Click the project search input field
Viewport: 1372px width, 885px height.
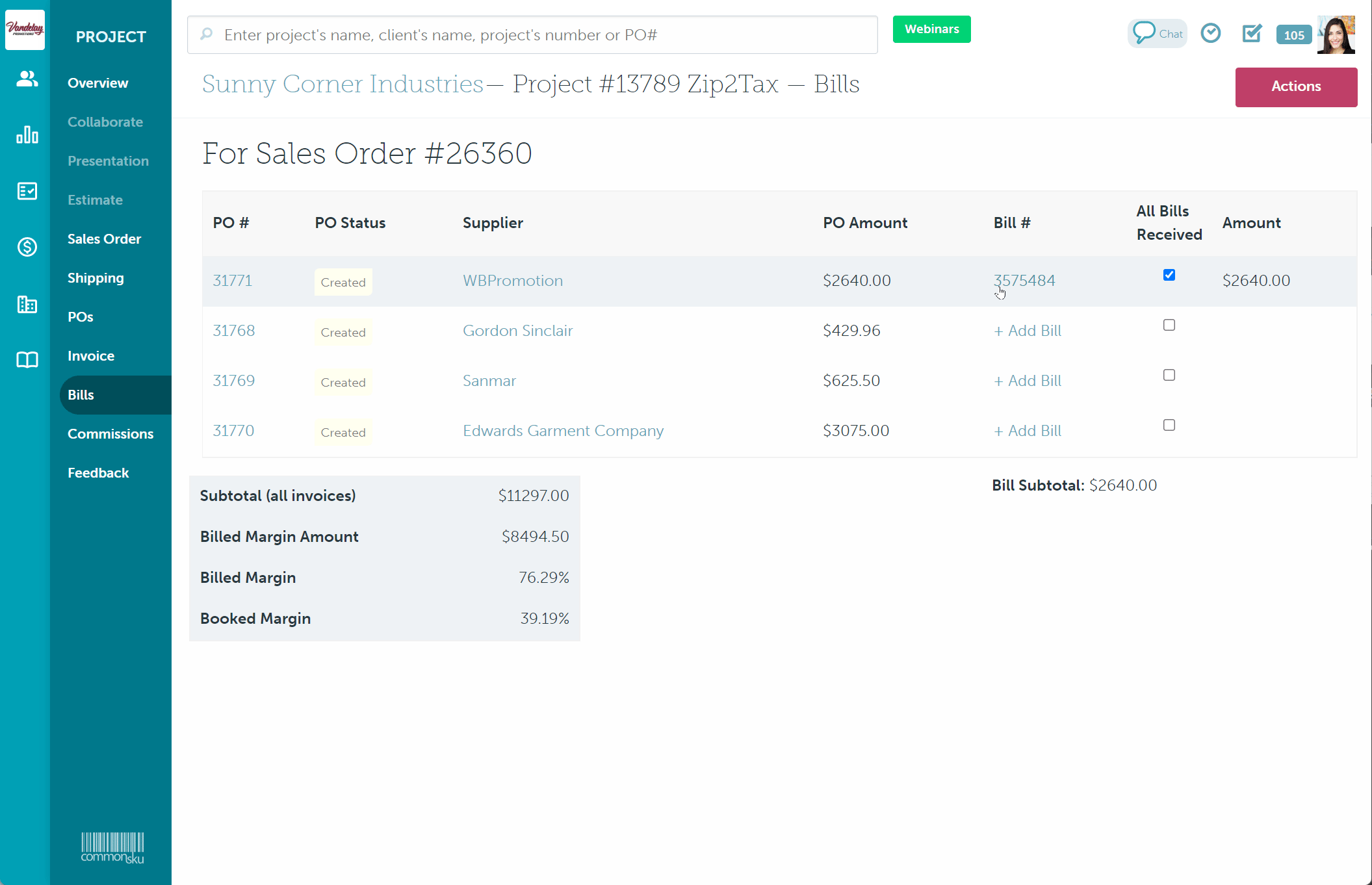pyautogui.click(x=532, y=34)
